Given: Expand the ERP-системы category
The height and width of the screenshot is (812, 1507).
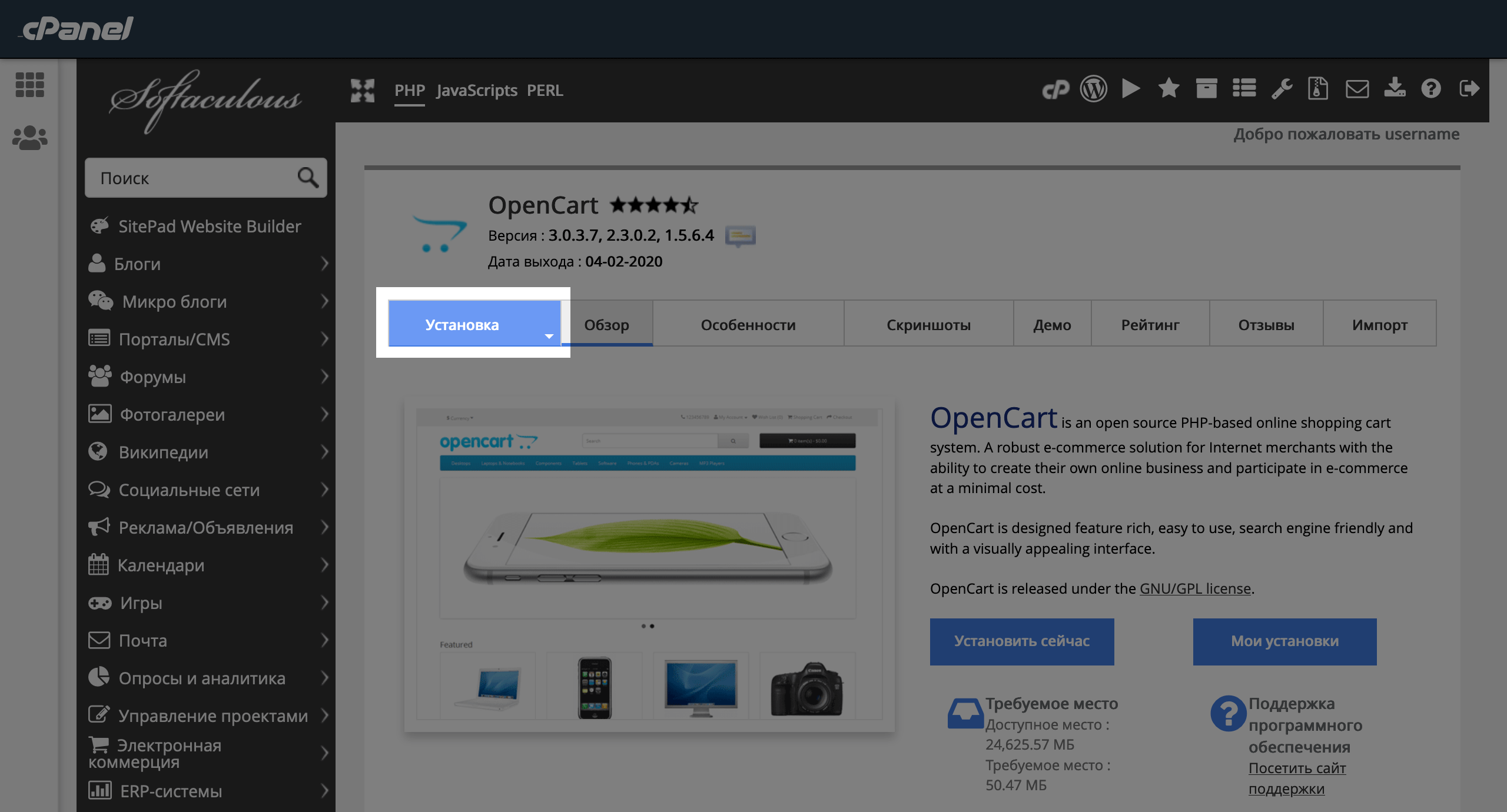Looking at the screenshot, I should click(206, 791).
